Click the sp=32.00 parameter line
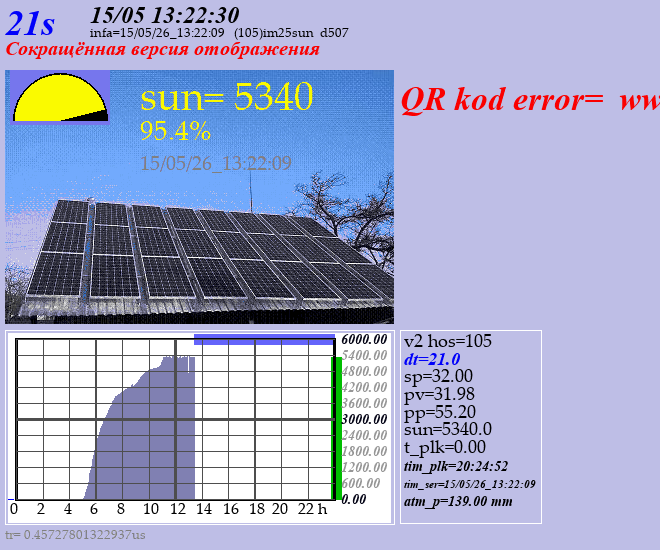This screenshot has height=550, width=660. point(438,376)
